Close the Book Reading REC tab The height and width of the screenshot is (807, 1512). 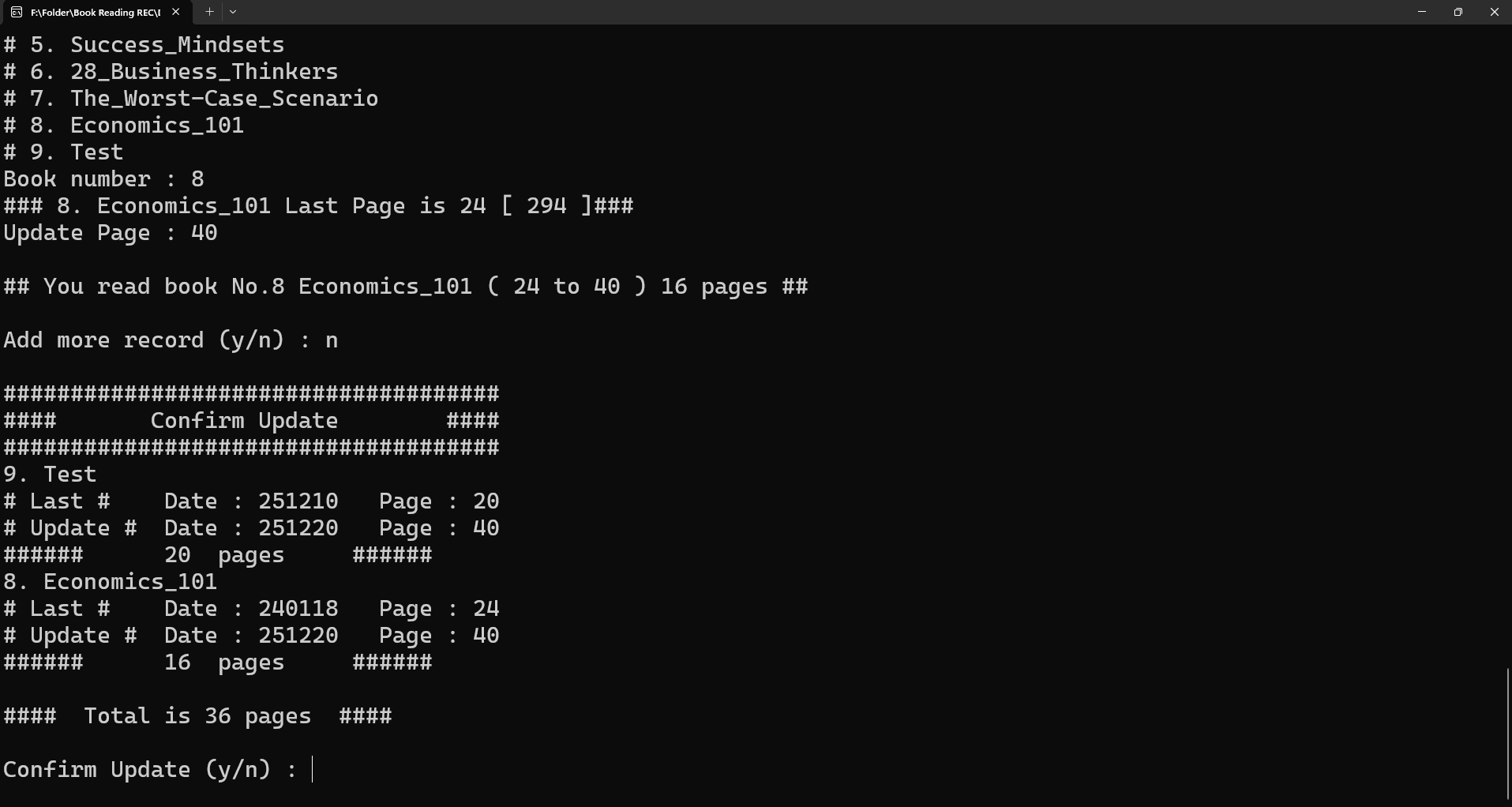pyautogui.click(x=176, y=12)
